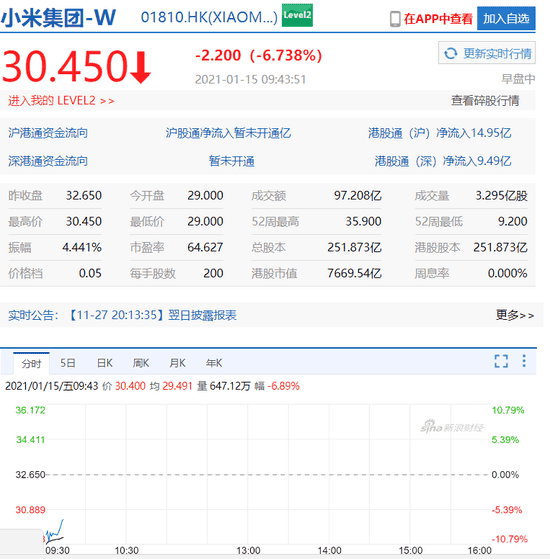The image size is (550, 559).
Task: Add stock via 加入自选 button
Action: tap(506, 18)
